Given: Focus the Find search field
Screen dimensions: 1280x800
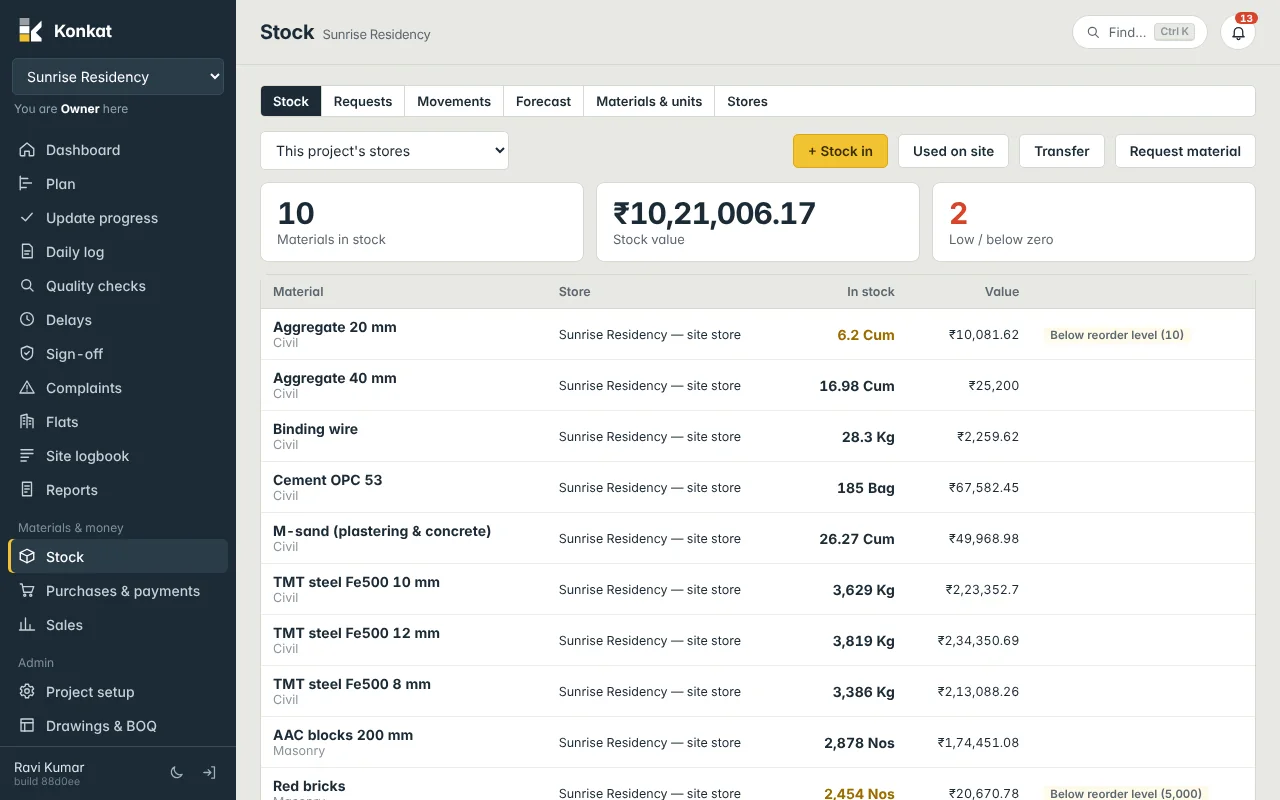Looking at the screenshot, I should (x=1140, y=32).
